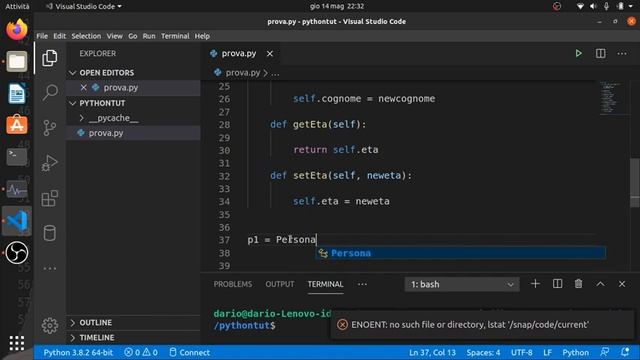Show more panel tabs via ellipsis

tap(362, 284)
